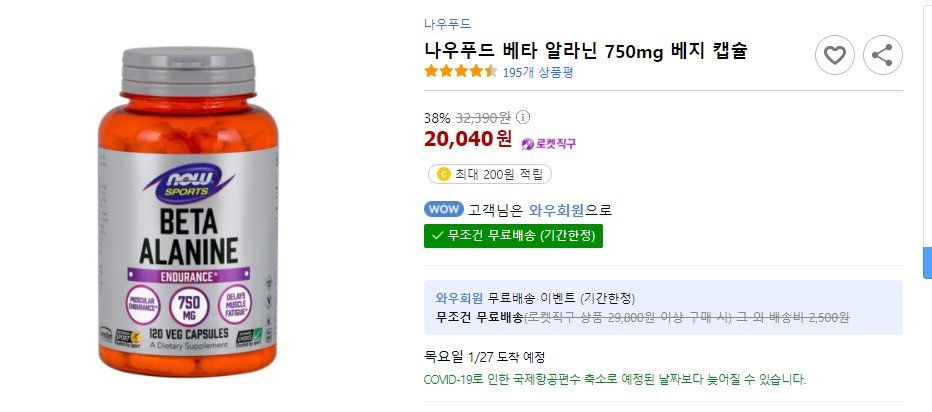Image resolution: width=932 pixels, height=412 pixels.
Task: Click the crossed-out 32,390원 price
Action: (x=483, y=116)
